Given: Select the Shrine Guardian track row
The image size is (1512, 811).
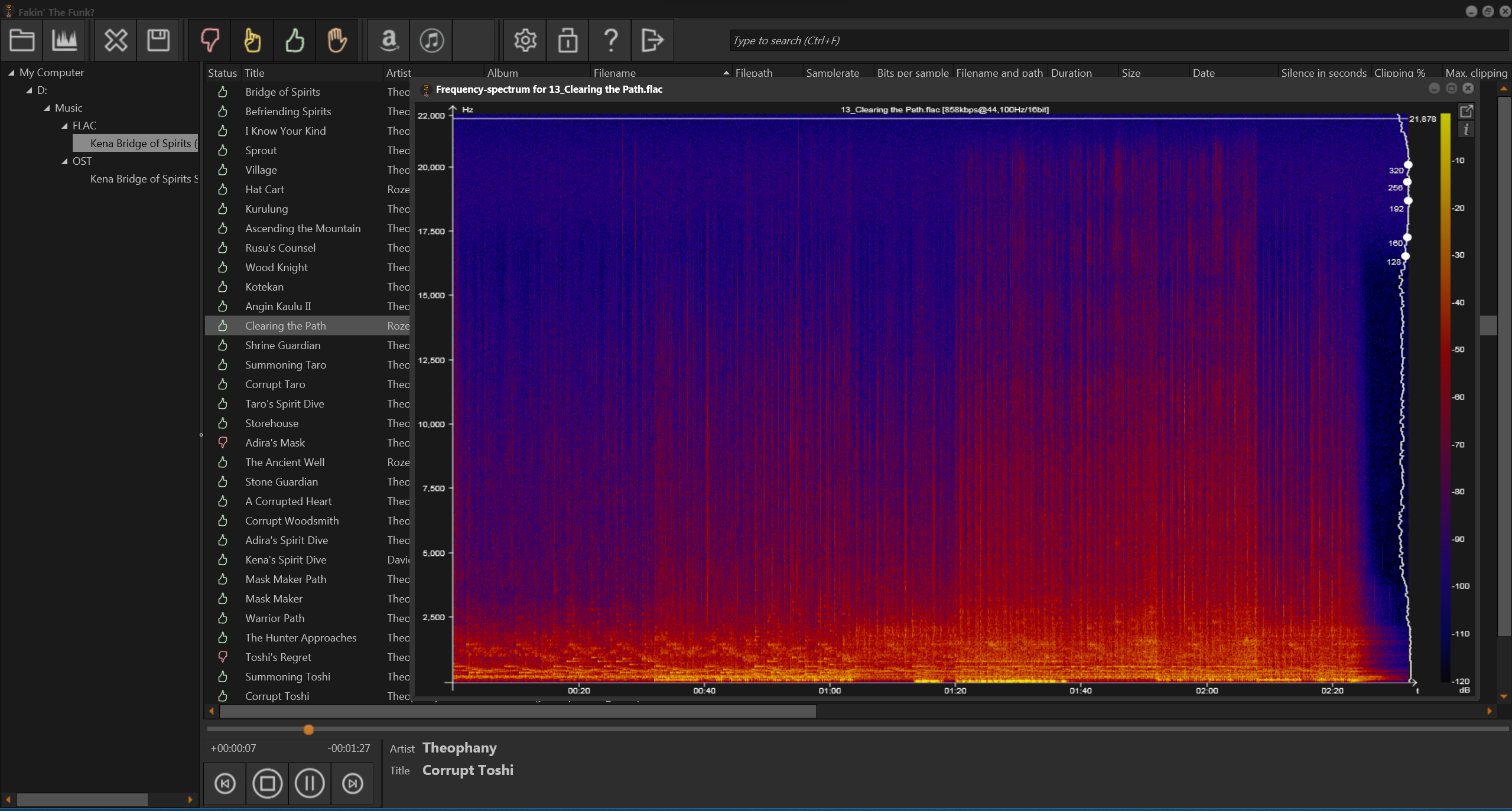Looking at the screenshot, I should click(x=282, y=345).
